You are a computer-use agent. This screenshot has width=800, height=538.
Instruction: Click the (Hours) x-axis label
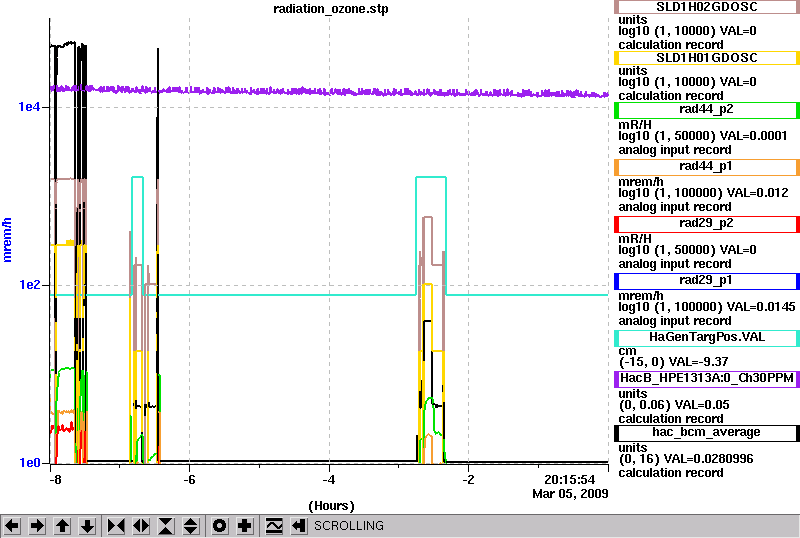[x=331, y=506]
